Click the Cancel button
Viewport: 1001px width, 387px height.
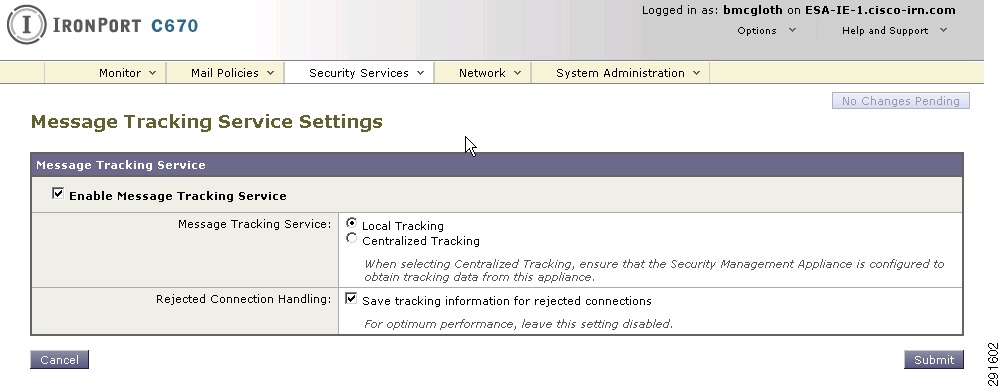(x=59, y=360)
